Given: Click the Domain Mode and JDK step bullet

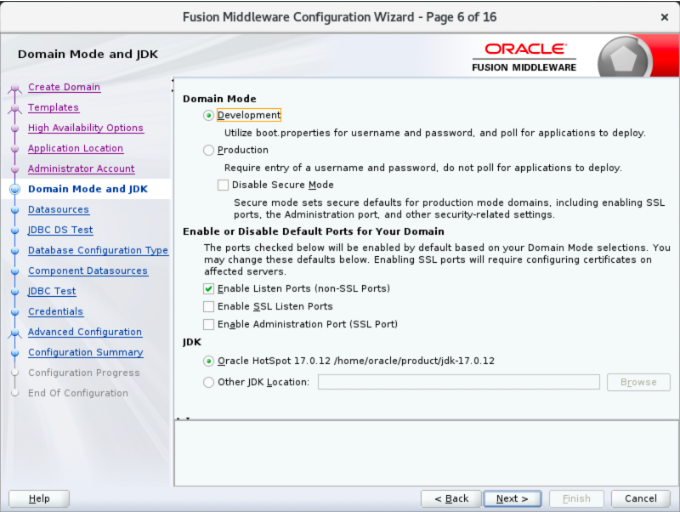Looking at the screenshot, I should click(15, 189).
